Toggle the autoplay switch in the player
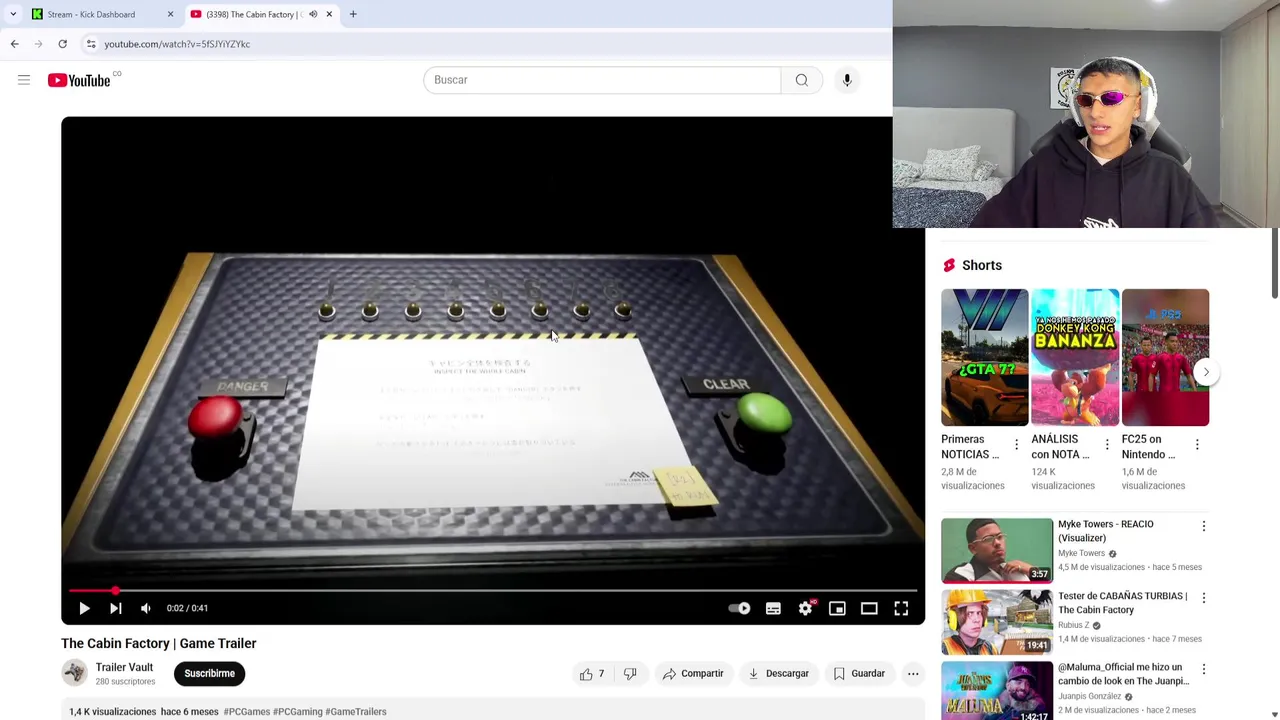1280x720 pixels. coord(739,608)
